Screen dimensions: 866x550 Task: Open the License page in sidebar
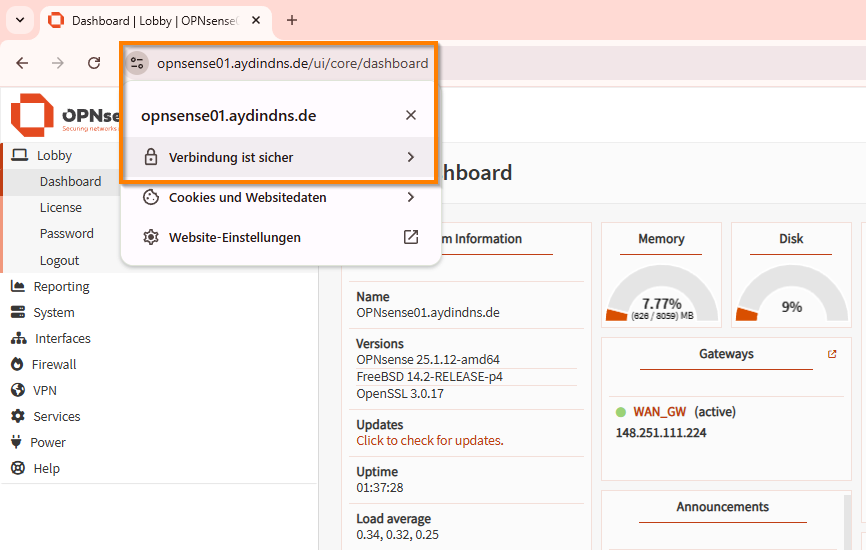(x=61, y=208)
